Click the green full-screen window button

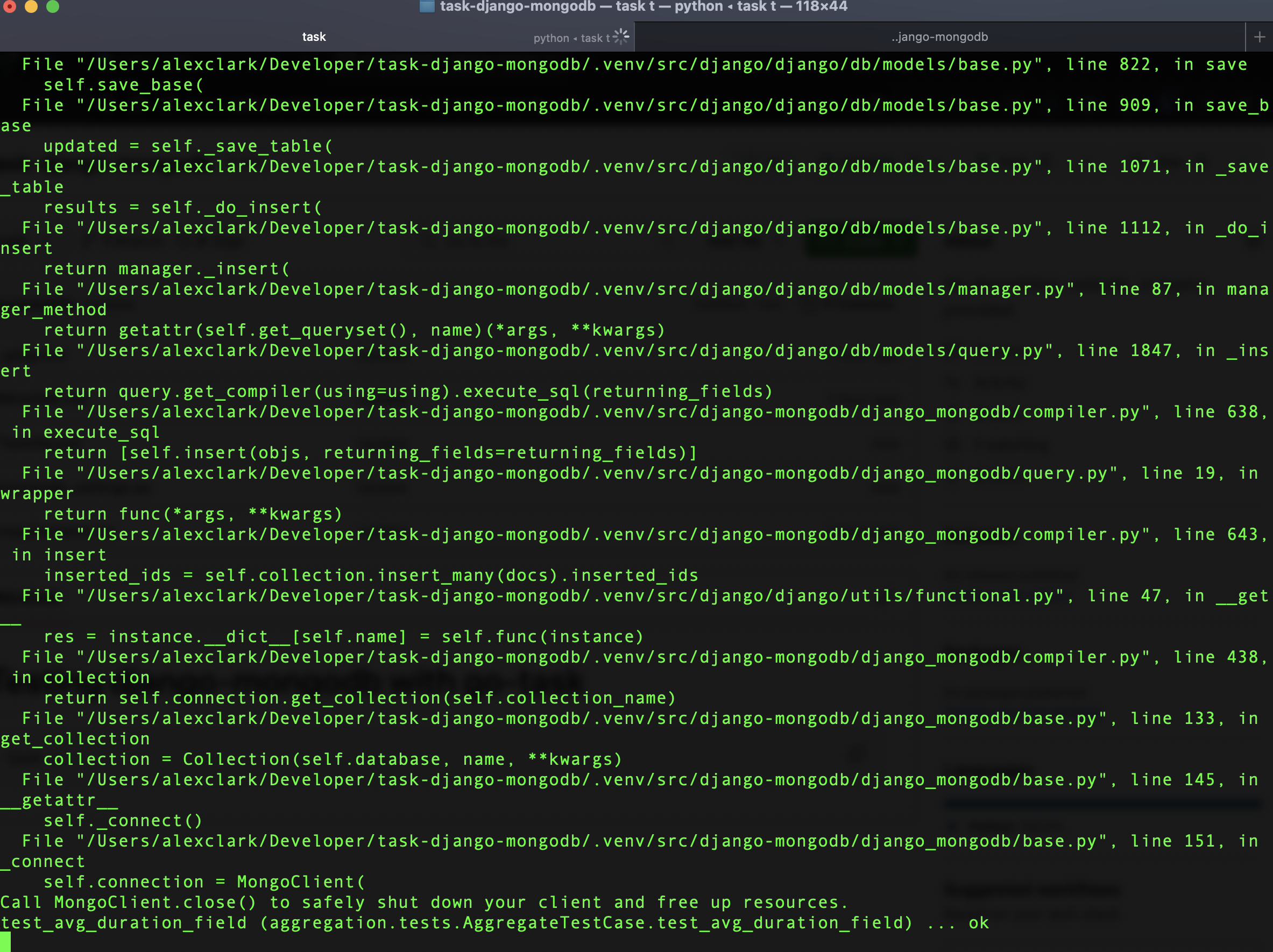(52, 6)
